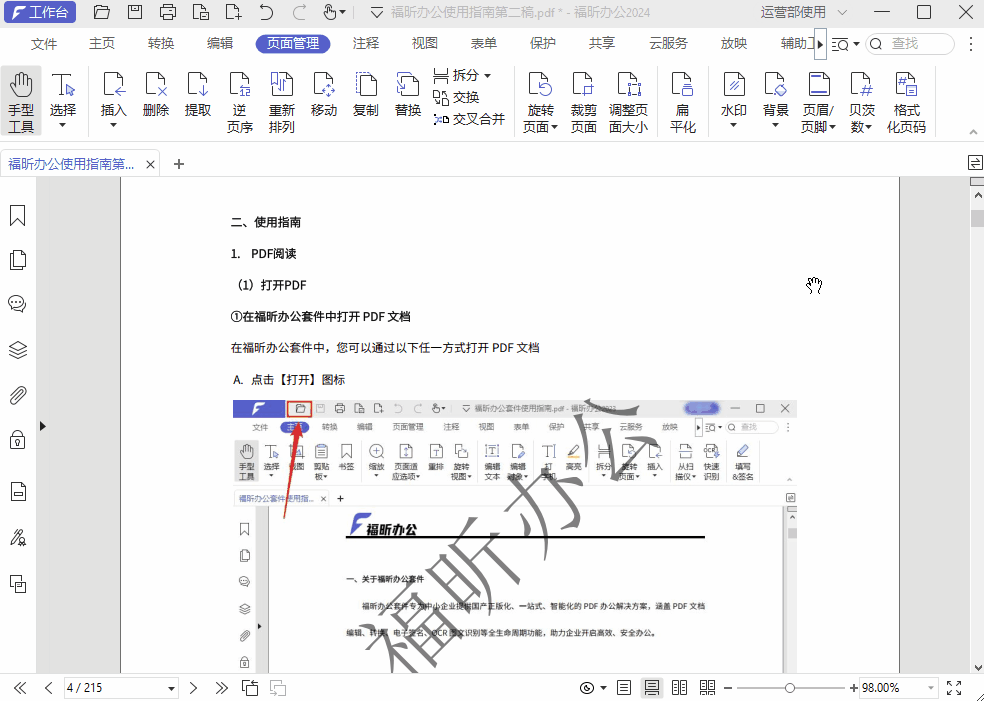Open the 水印 watermark tool
This screenshot has width=984, height=701.
pyautogui.click(x=733, y=95)
